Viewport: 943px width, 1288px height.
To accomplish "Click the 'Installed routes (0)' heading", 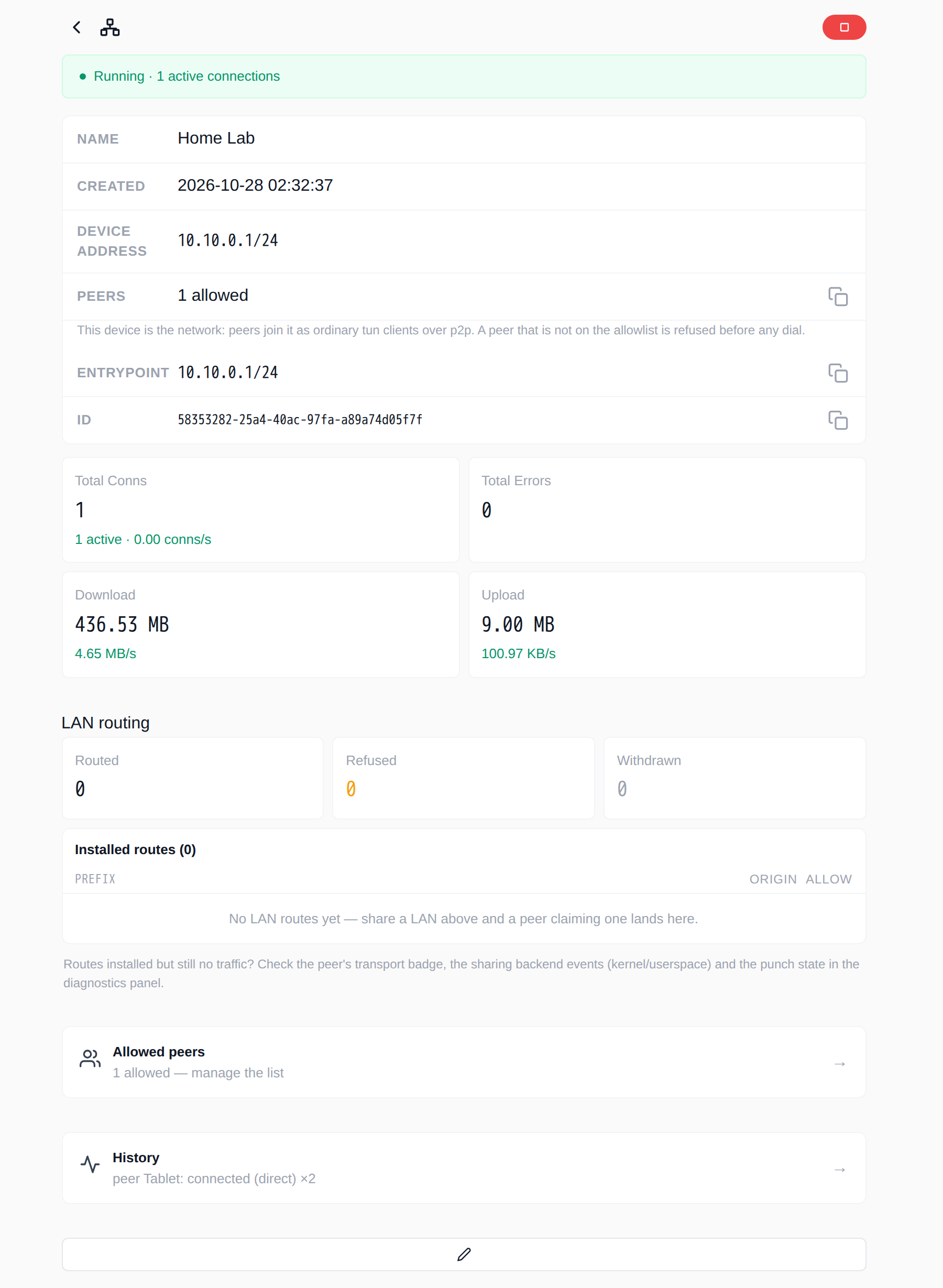I will point(135,849).
